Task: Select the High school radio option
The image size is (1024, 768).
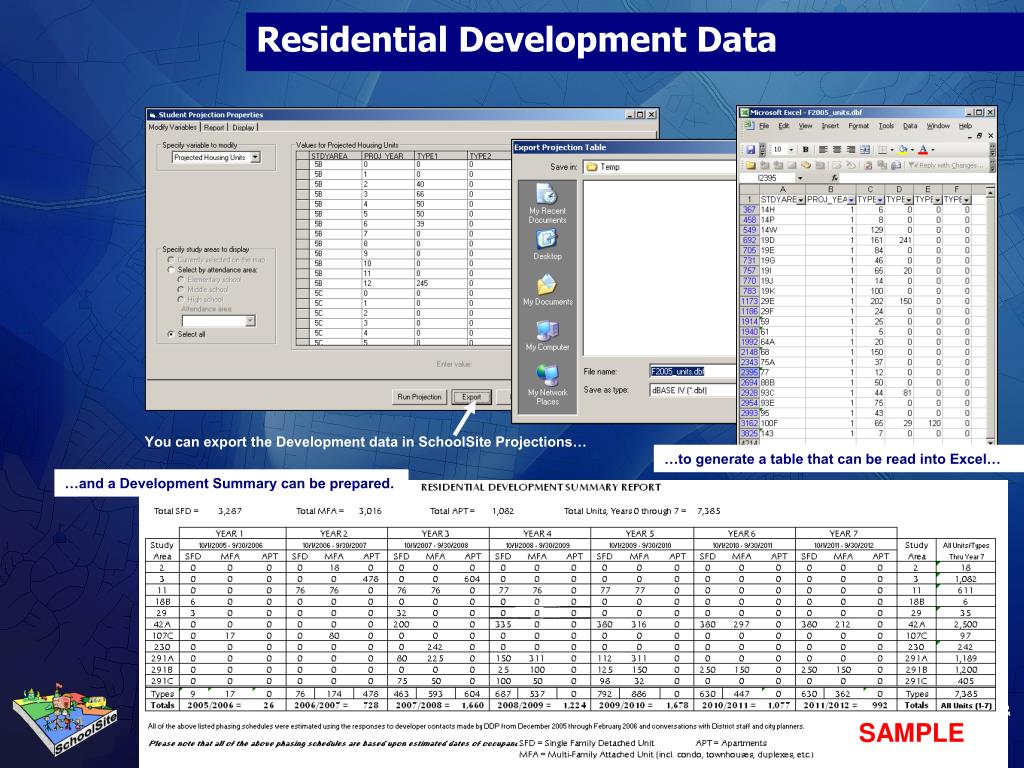Action: point(181,299)
